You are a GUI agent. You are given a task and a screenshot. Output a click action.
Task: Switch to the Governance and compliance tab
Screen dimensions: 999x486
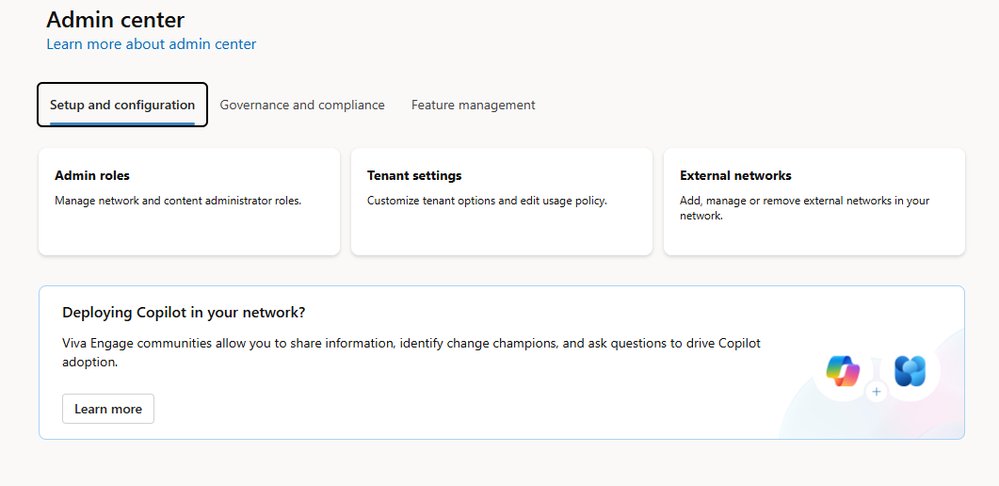click(302, 105)
